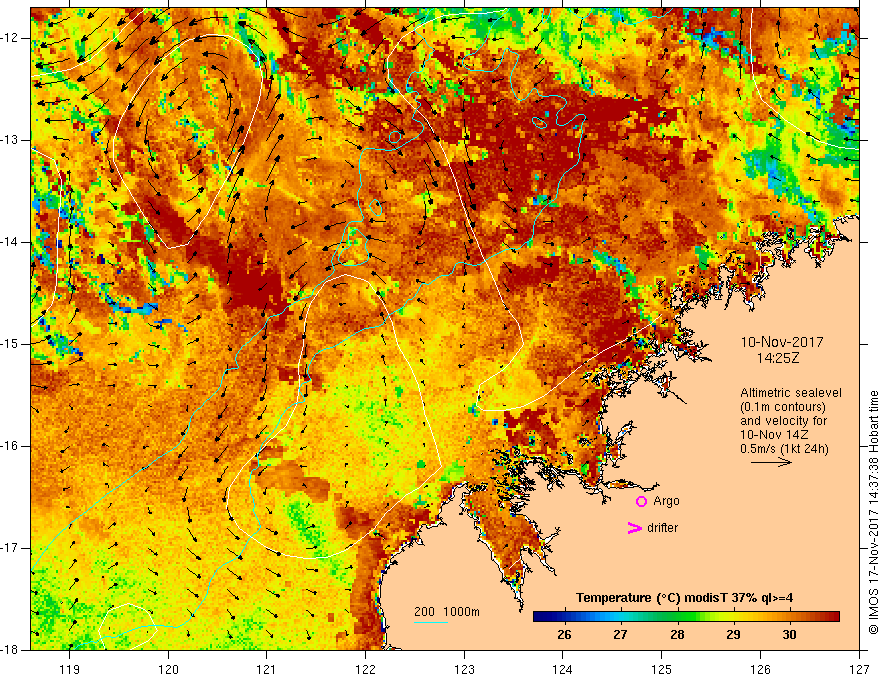Screen dimensions: 880x680
Task: Click longitude axis label '123'
Action: (464, 669)
